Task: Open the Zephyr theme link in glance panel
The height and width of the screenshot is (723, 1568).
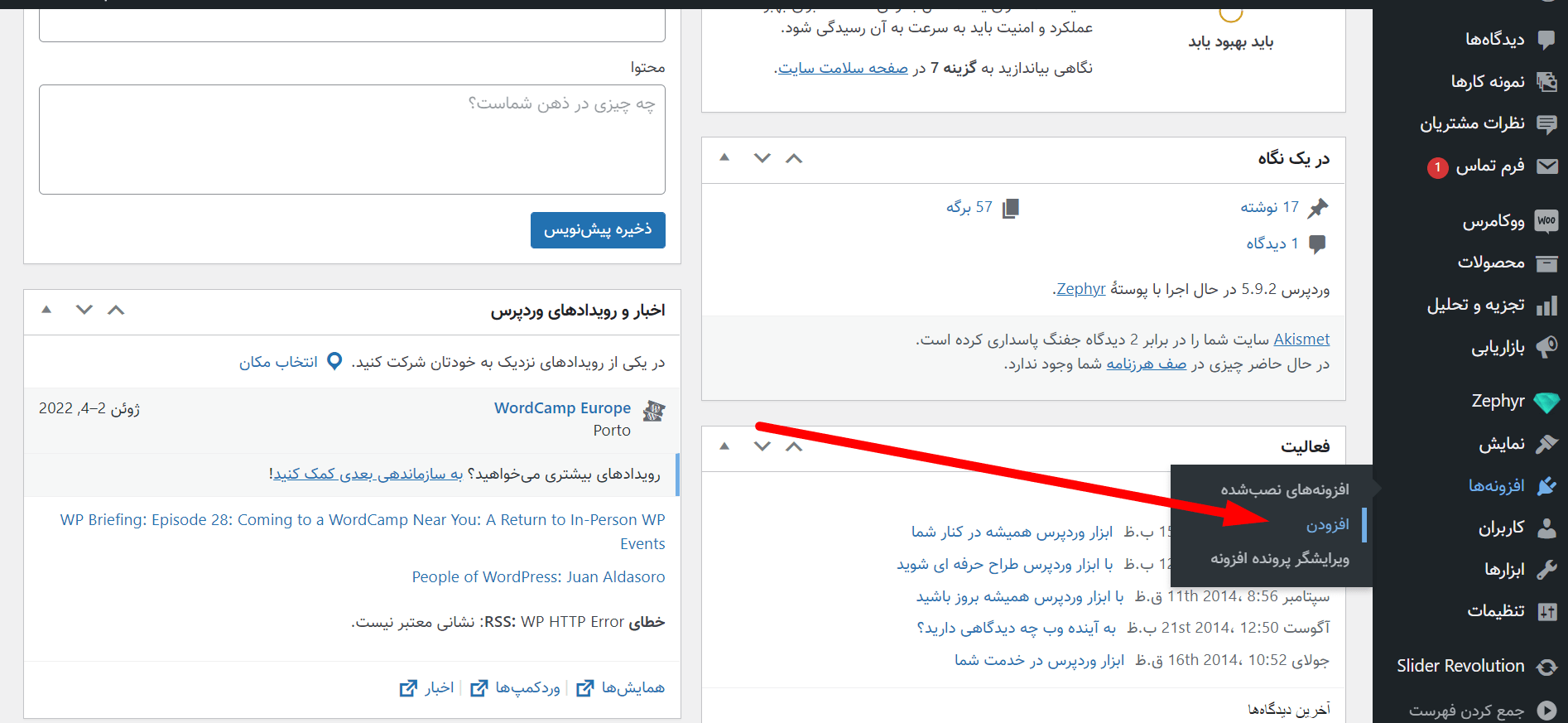Action: (1080, 289)
